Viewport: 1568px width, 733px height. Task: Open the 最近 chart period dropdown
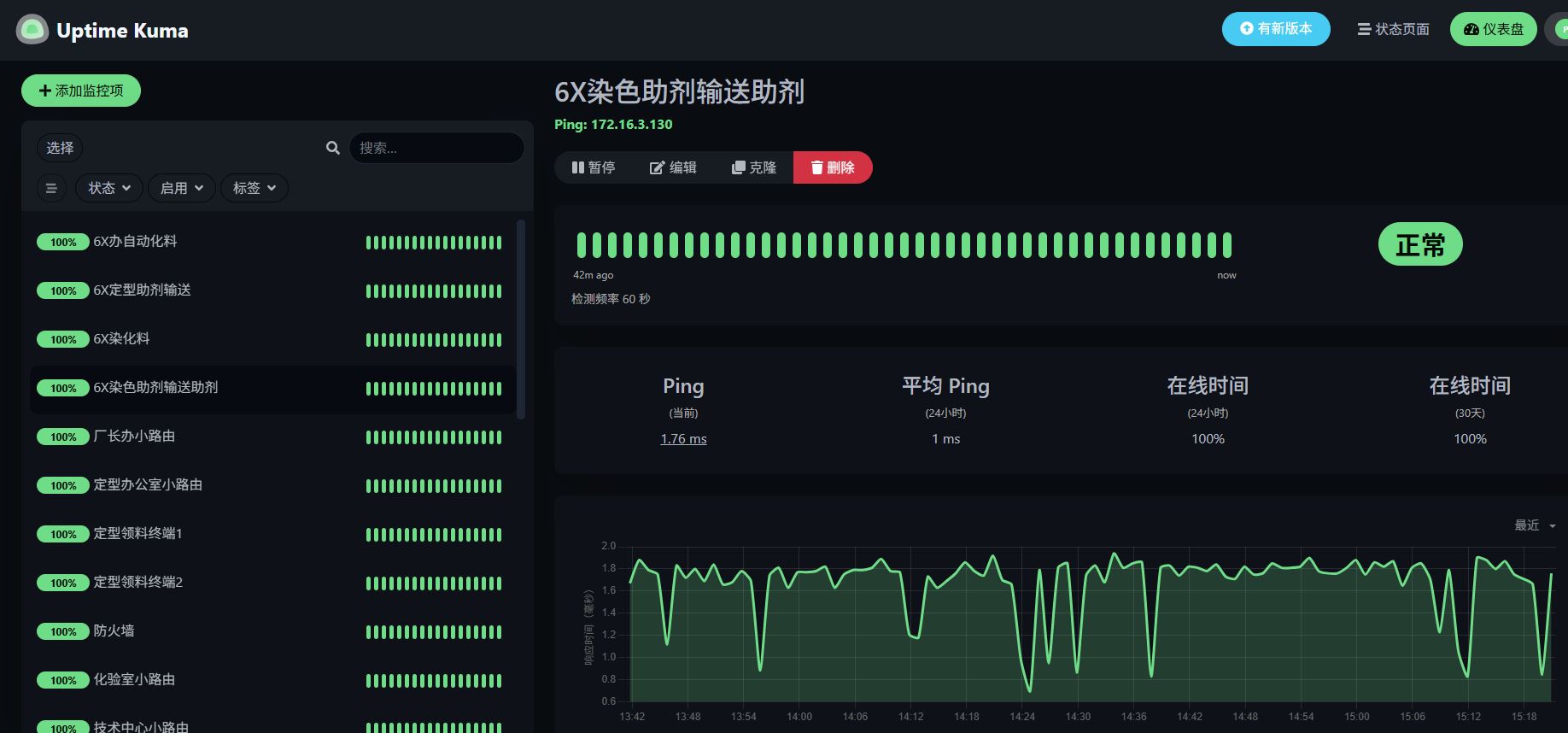click(x=1535, y=525)
